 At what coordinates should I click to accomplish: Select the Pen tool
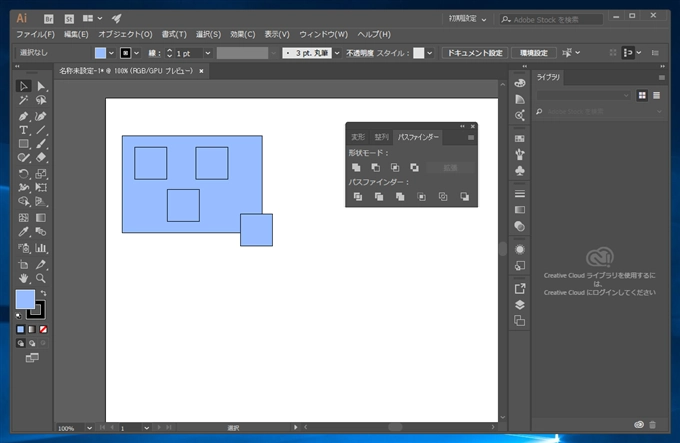23,116
